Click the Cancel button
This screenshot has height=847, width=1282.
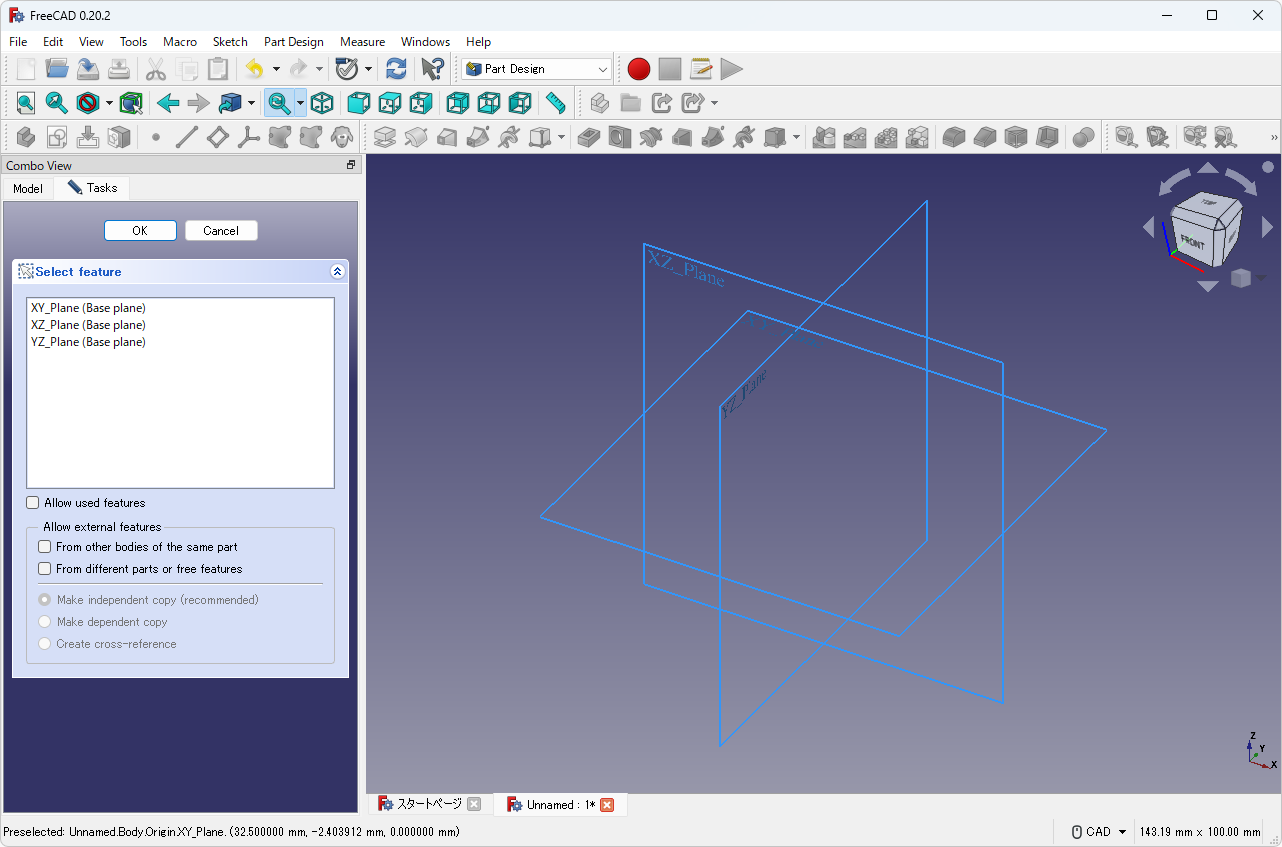[221, 231]
